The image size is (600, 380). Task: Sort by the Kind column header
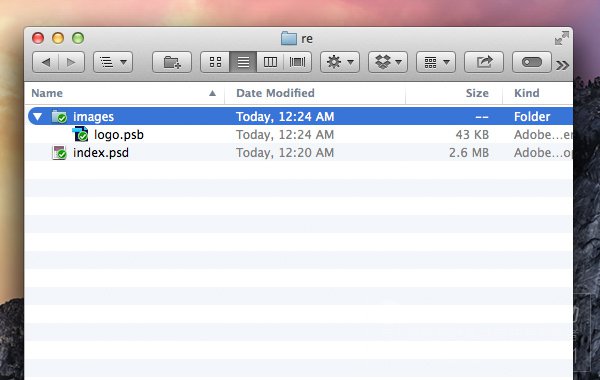538,93
